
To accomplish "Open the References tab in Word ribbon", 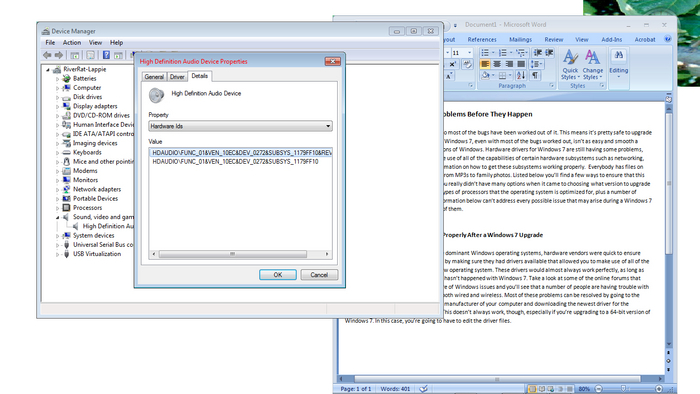I will pos(482,39).
